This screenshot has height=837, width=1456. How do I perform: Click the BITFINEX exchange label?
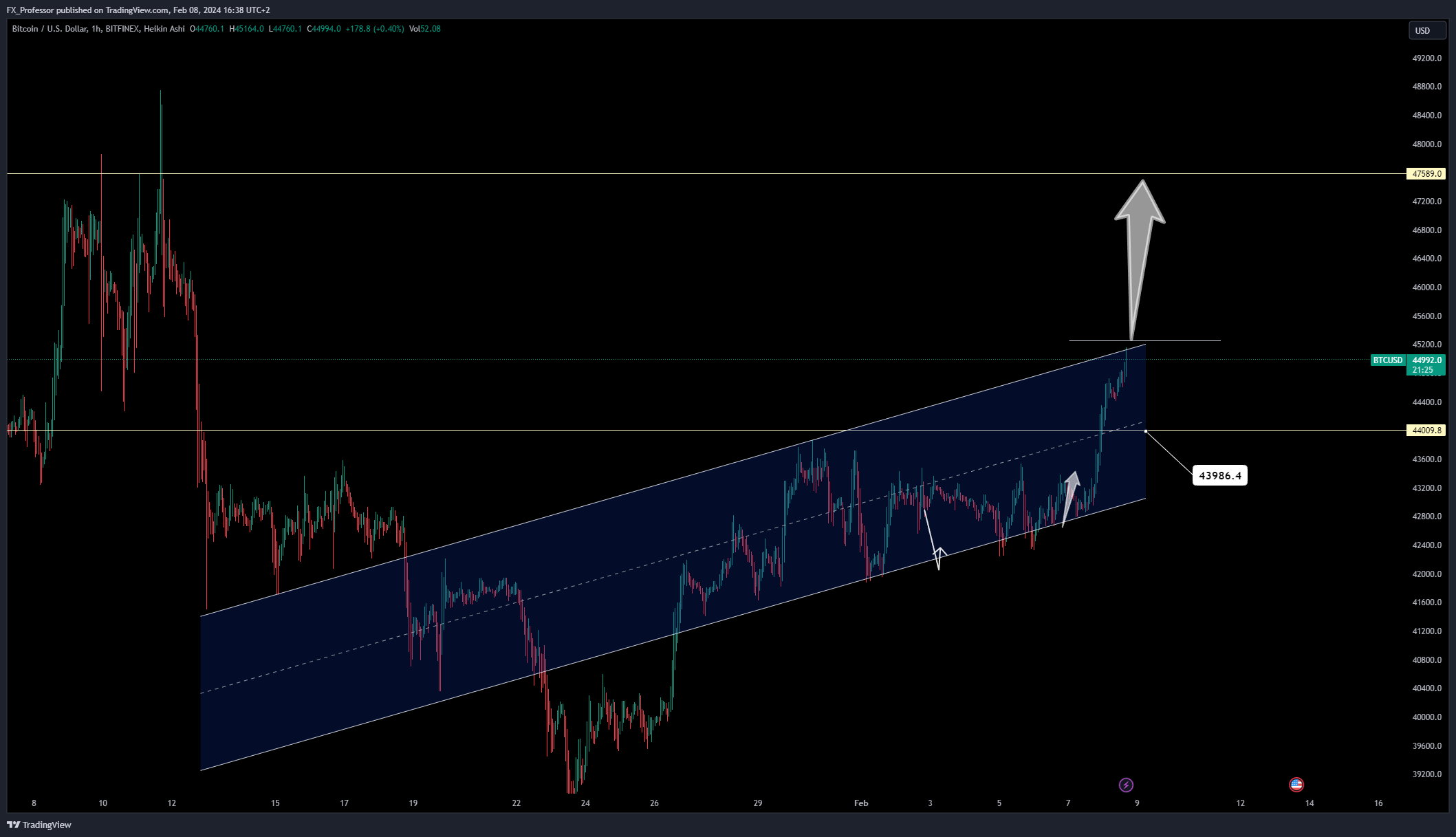point(122,29)
